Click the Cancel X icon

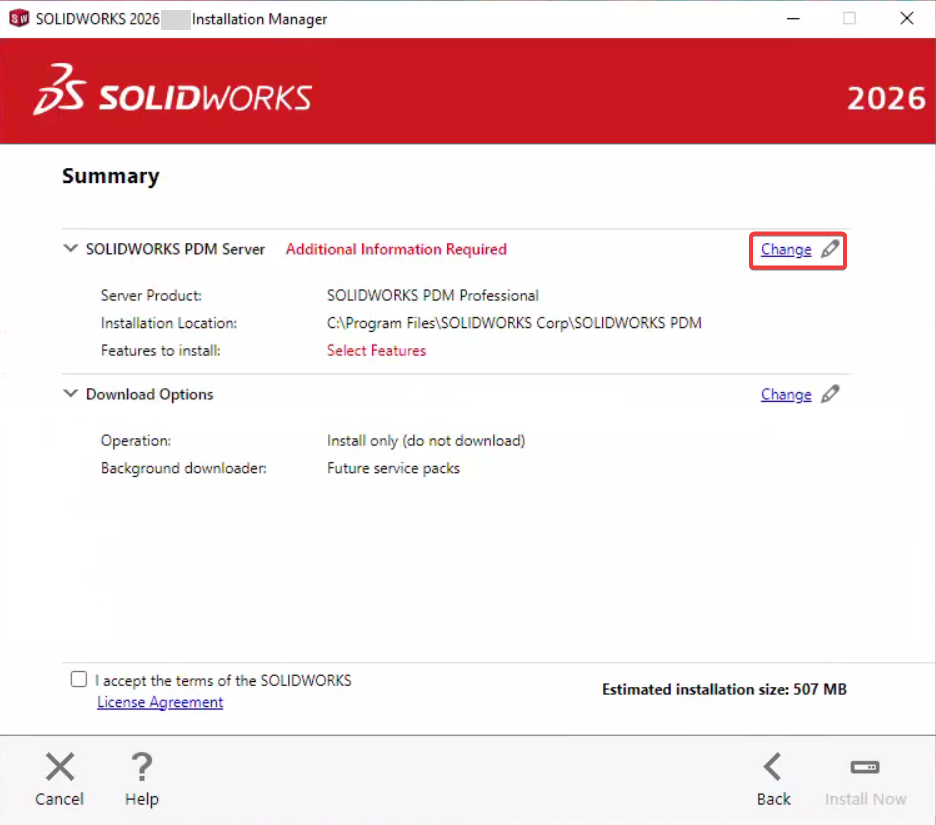(59, 766)
